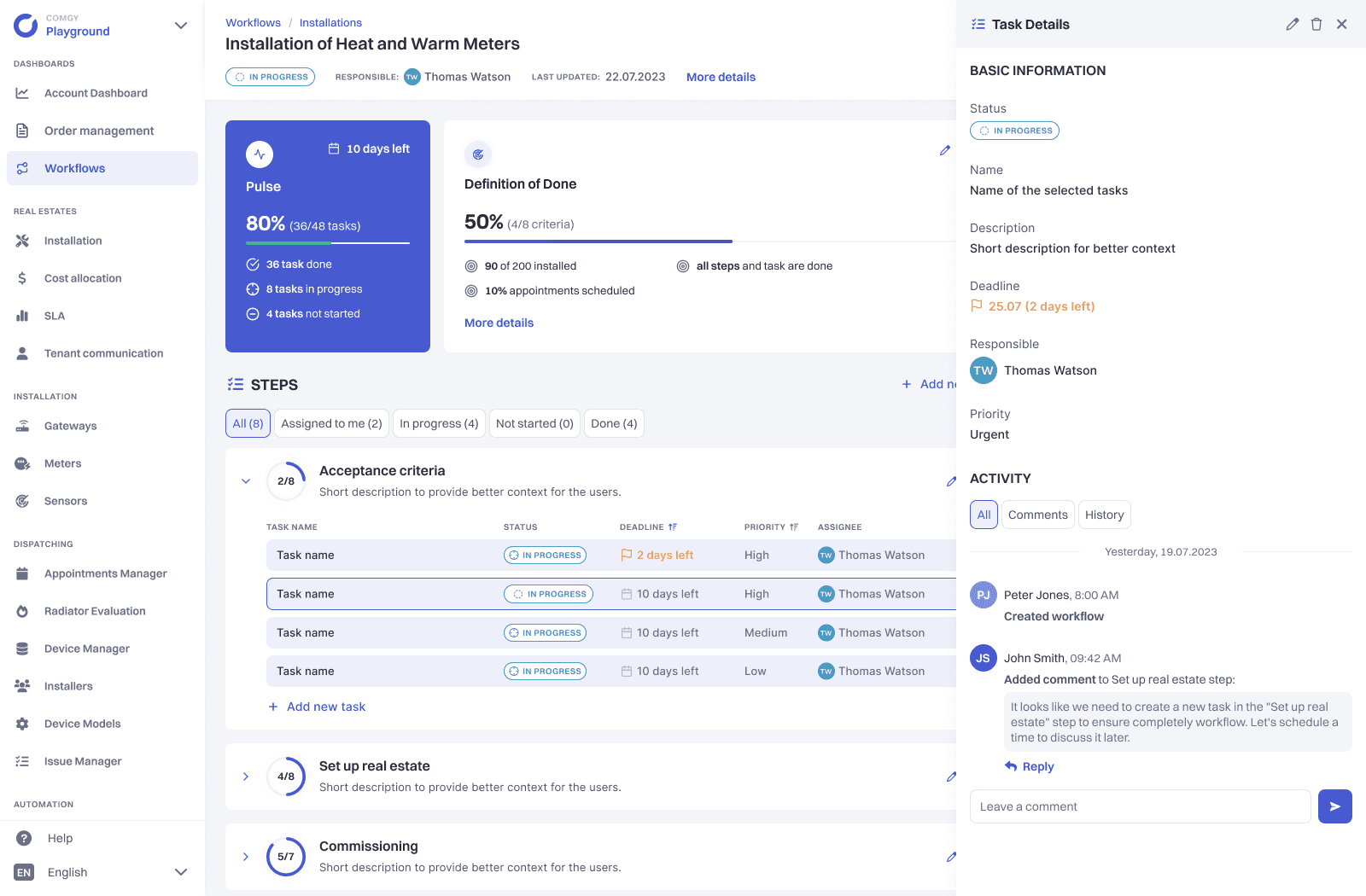Show All activity tab

984,515
